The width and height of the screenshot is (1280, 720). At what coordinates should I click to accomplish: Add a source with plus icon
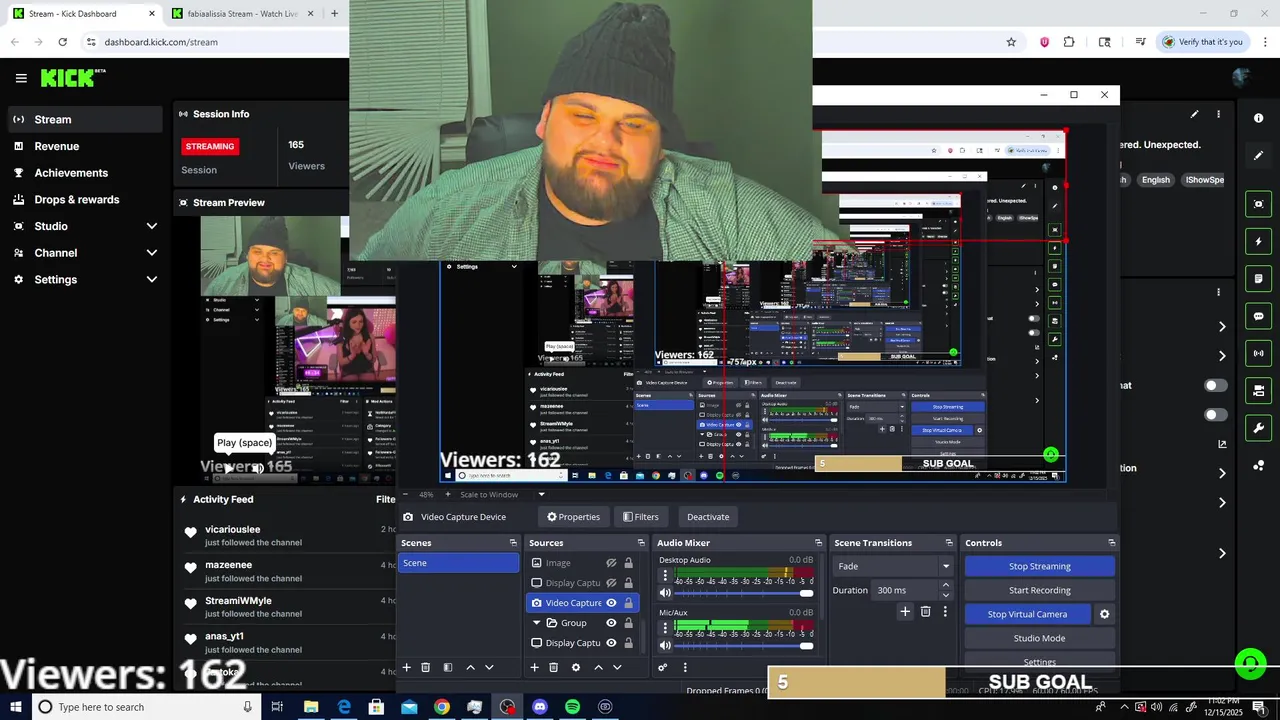click(x=534, y=667)
